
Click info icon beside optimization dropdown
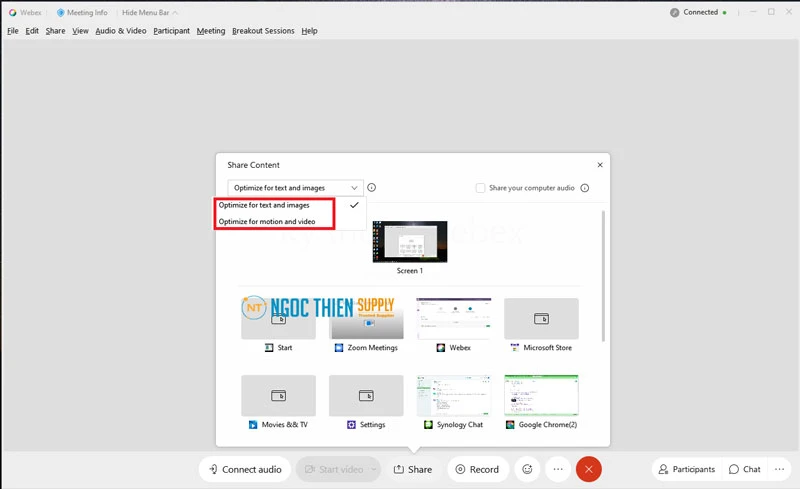pos(371,187)
